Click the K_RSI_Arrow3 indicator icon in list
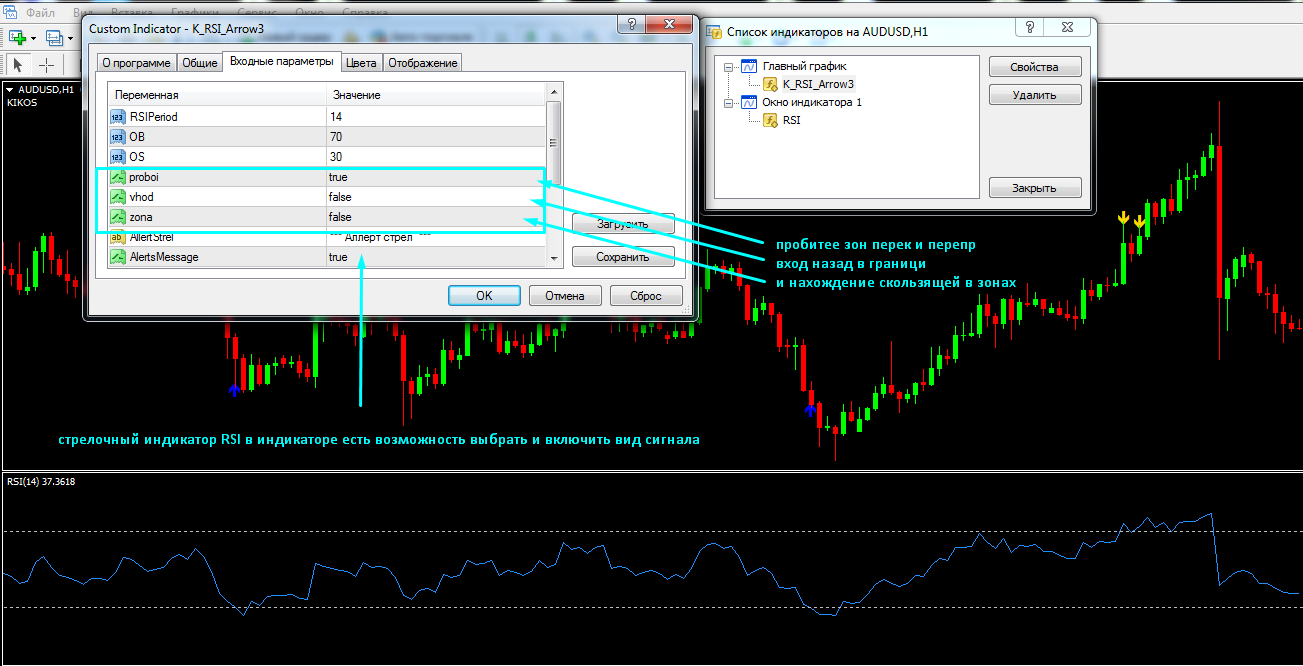 (x=770, y=84)
